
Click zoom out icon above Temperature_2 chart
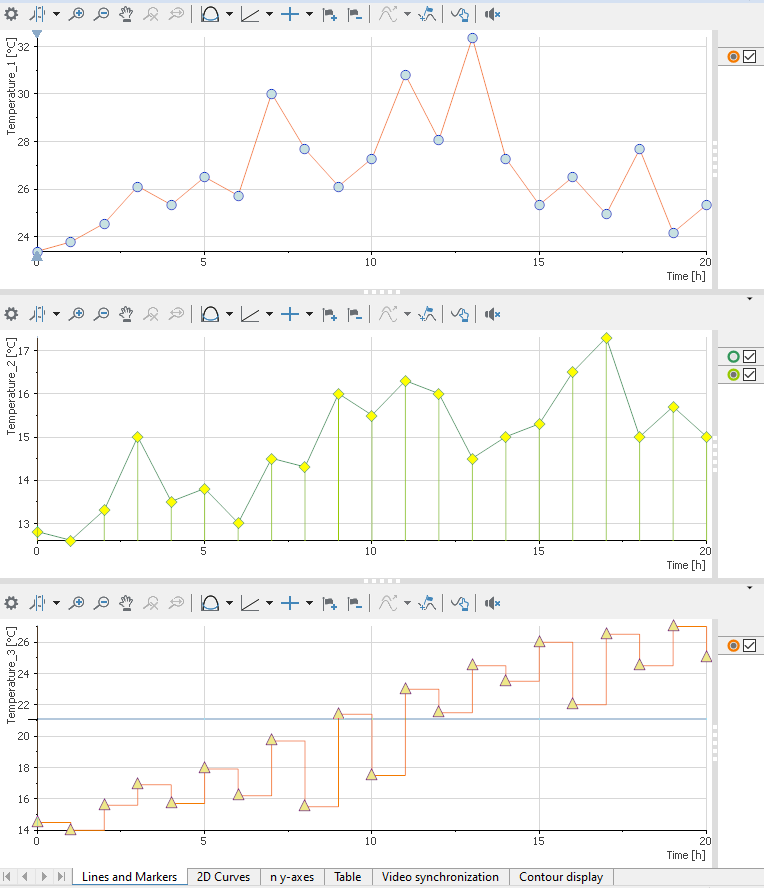[x=102, y=314]
